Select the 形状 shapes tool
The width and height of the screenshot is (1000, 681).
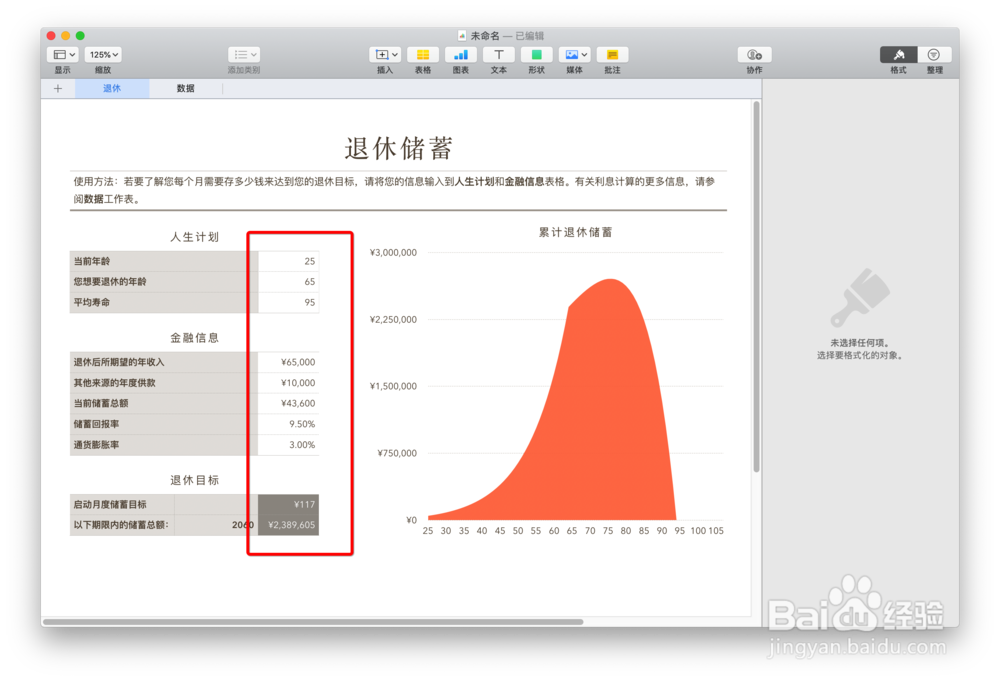point(536,55)
